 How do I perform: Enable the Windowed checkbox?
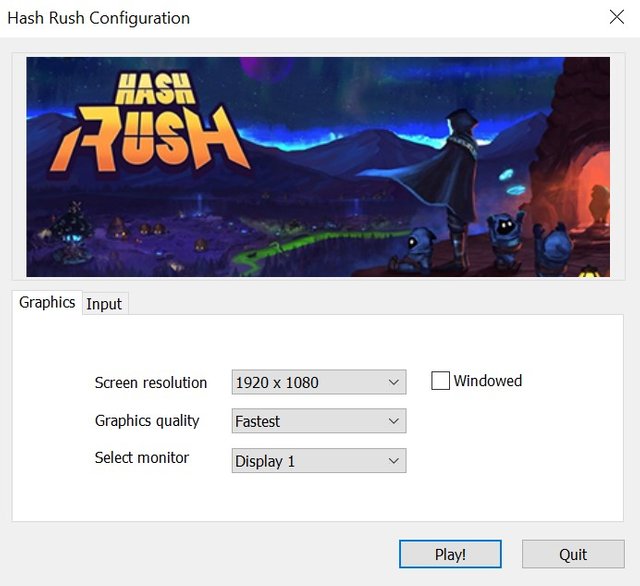pos(440,380)
